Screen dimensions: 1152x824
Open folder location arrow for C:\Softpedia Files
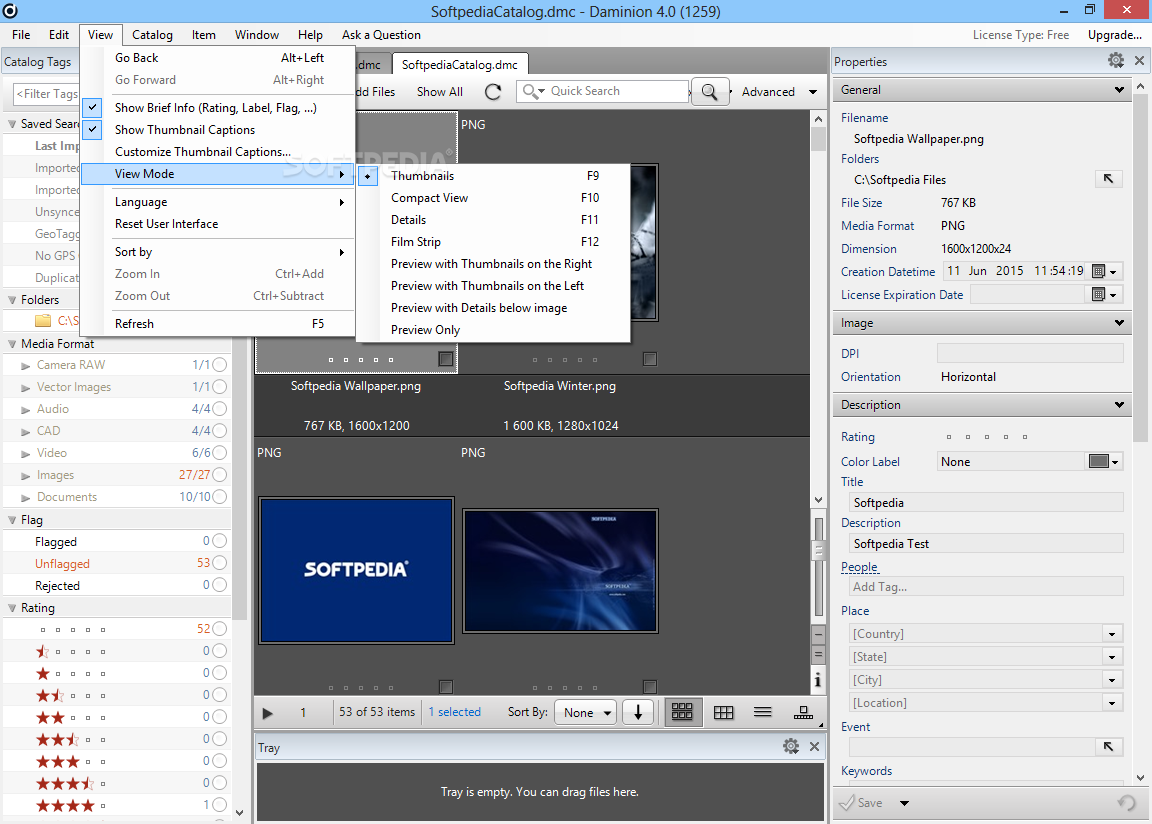click(1108, 178)
